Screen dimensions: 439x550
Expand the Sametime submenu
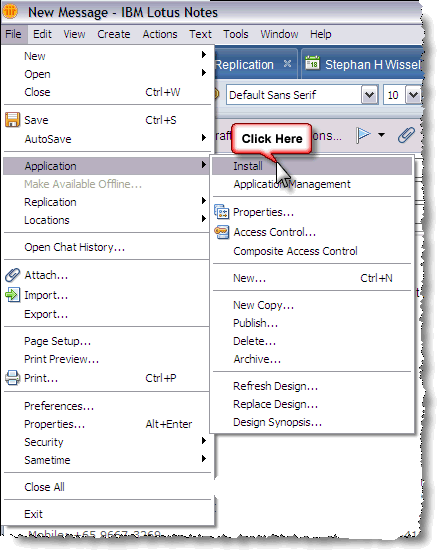coord(204,458)
